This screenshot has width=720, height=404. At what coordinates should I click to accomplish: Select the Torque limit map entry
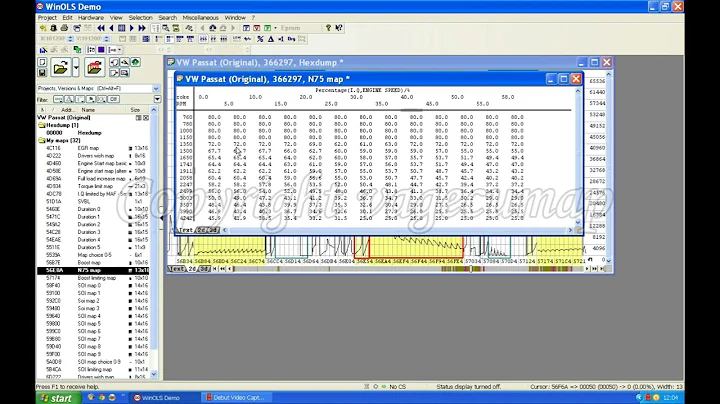(94, 186)
